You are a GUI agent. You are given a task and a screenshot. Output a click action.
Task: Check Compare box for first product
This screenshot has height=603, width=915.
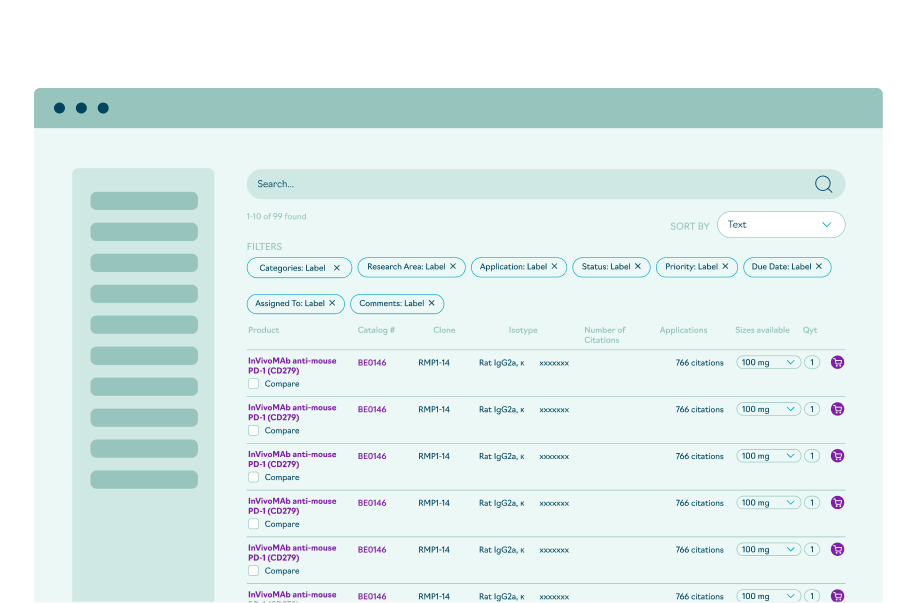click(x=254, y=384)
